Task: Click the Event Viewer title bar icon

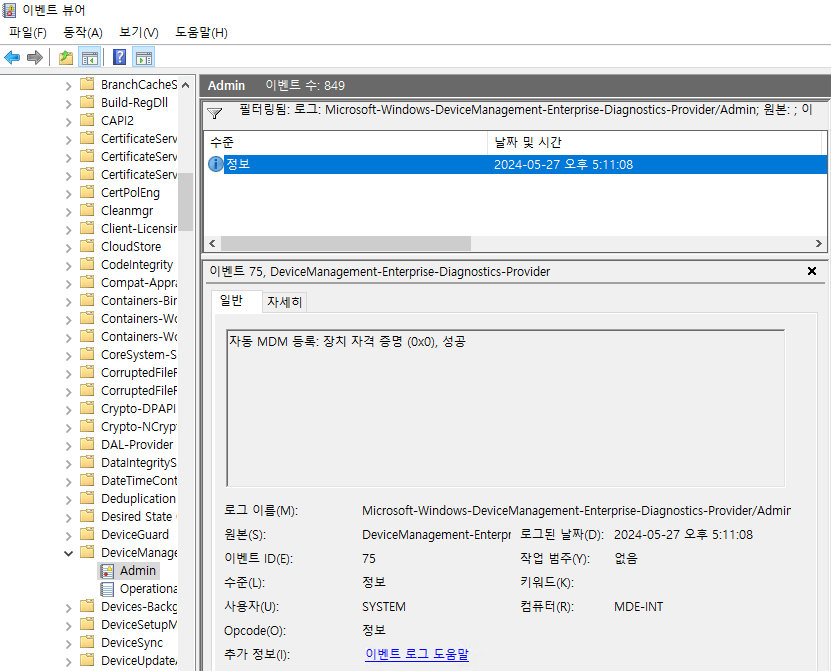Action: [x=9, y=10]
